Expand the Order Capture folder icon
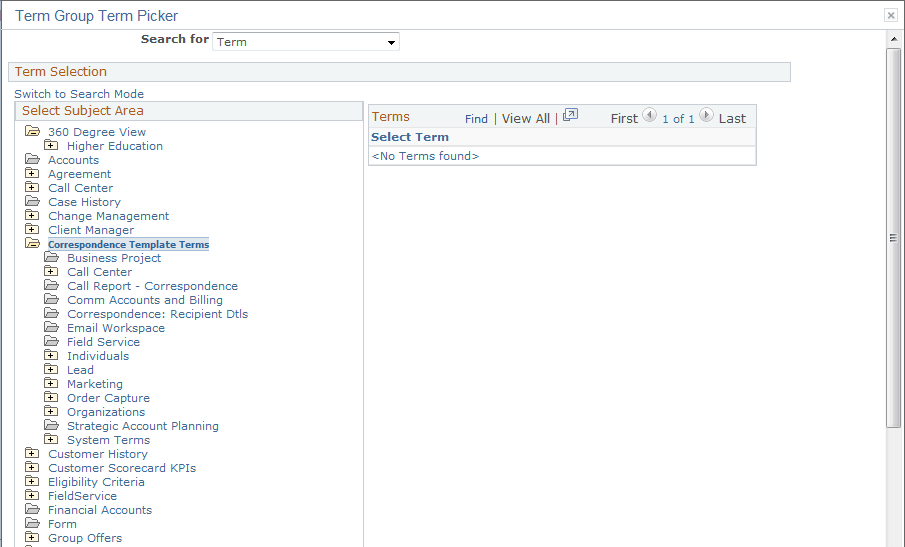The image size is (905, 547). (51, 397)
